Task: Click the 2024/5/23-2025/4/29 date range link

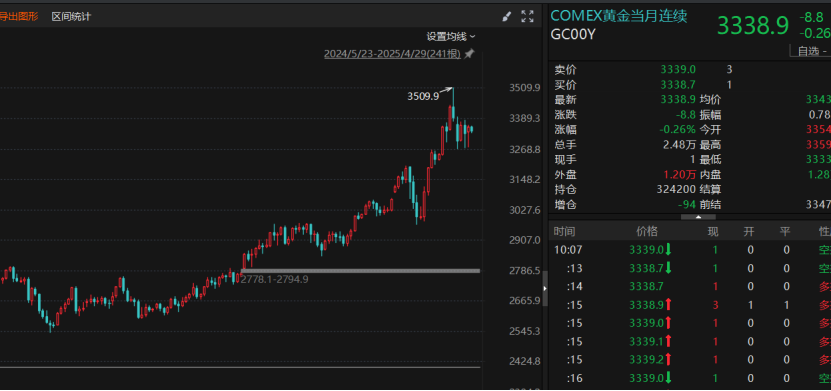Action: pos(392,54)
